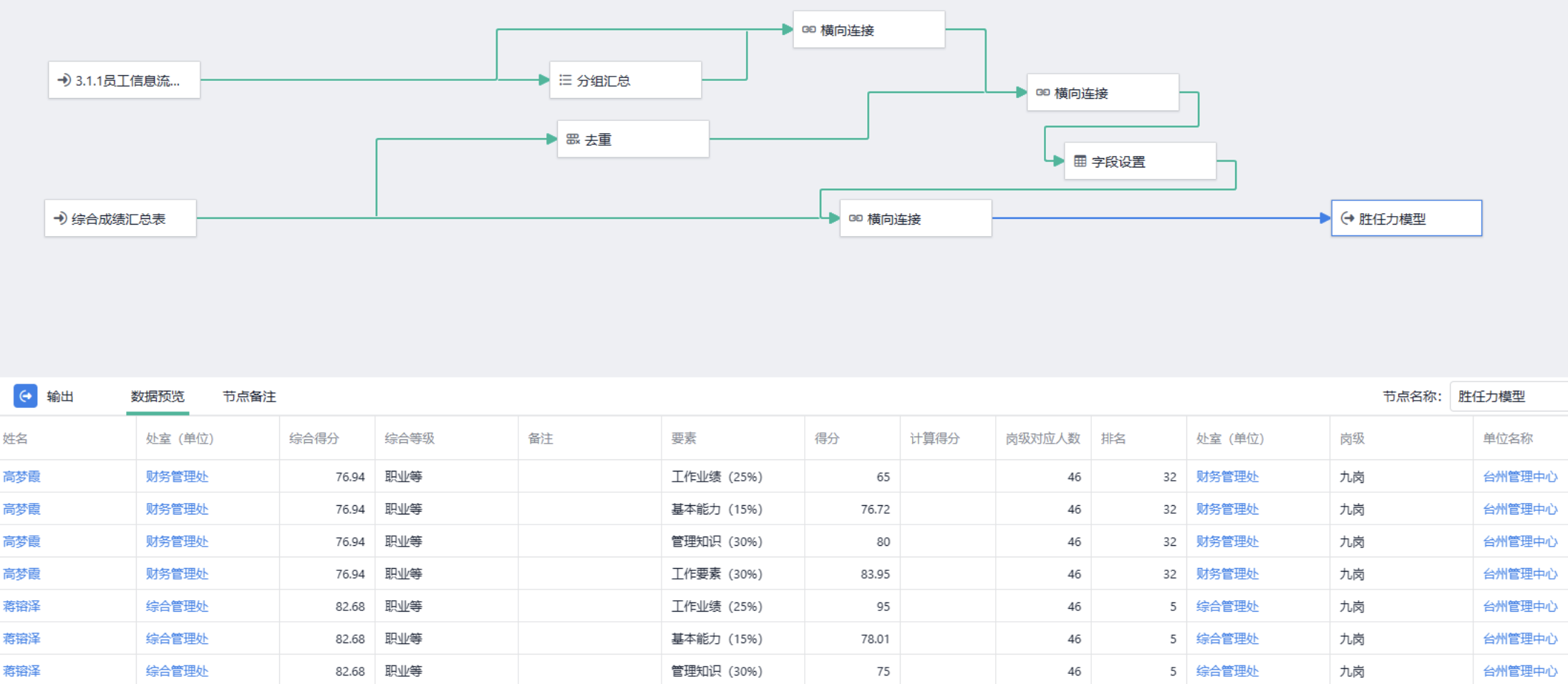Click the join icon on 横向连接 node feeding 胜任力模型

(x=855, y=218)
